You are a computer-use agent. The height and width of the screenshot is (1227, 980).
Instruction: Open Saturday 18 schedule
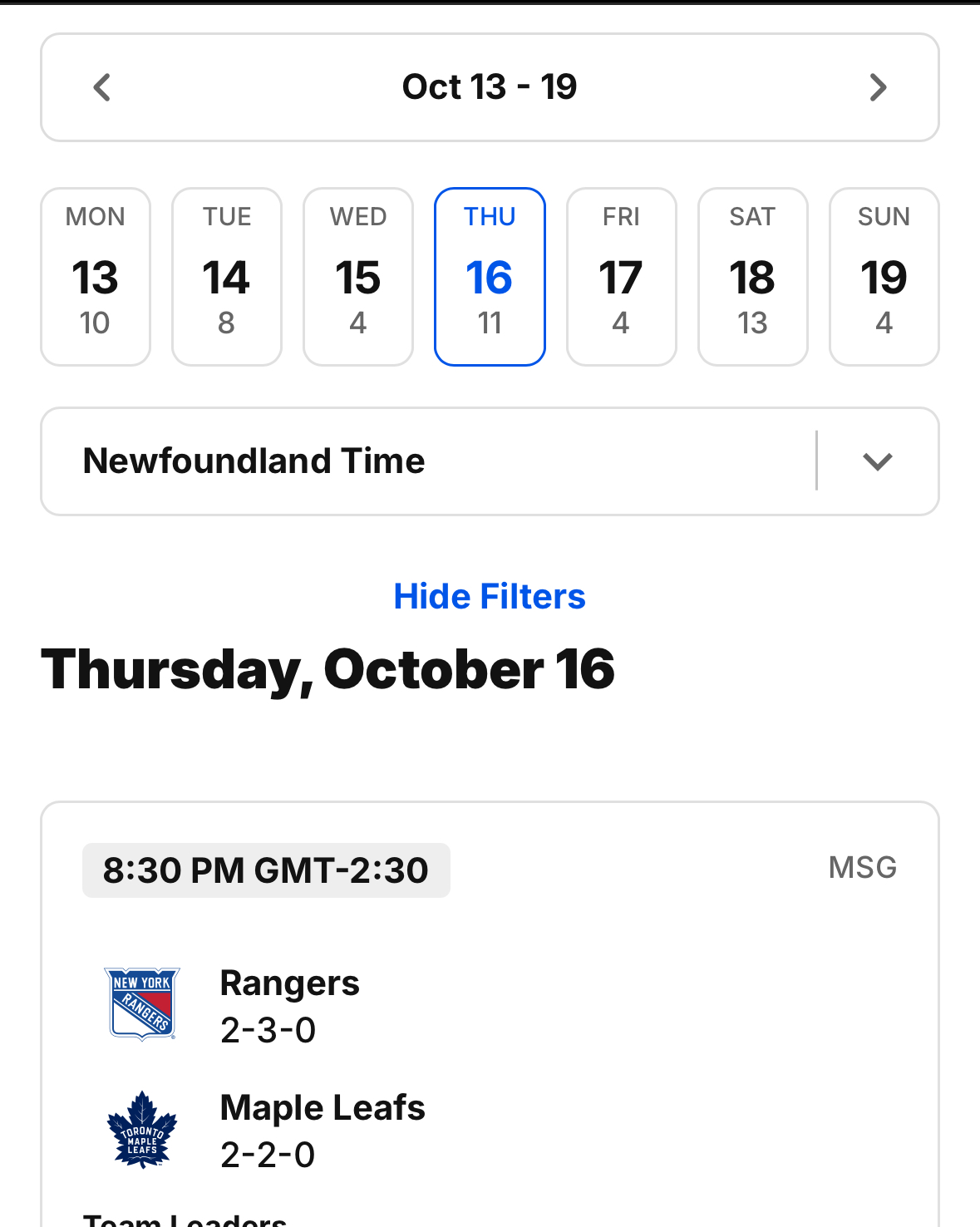point(752,277)
